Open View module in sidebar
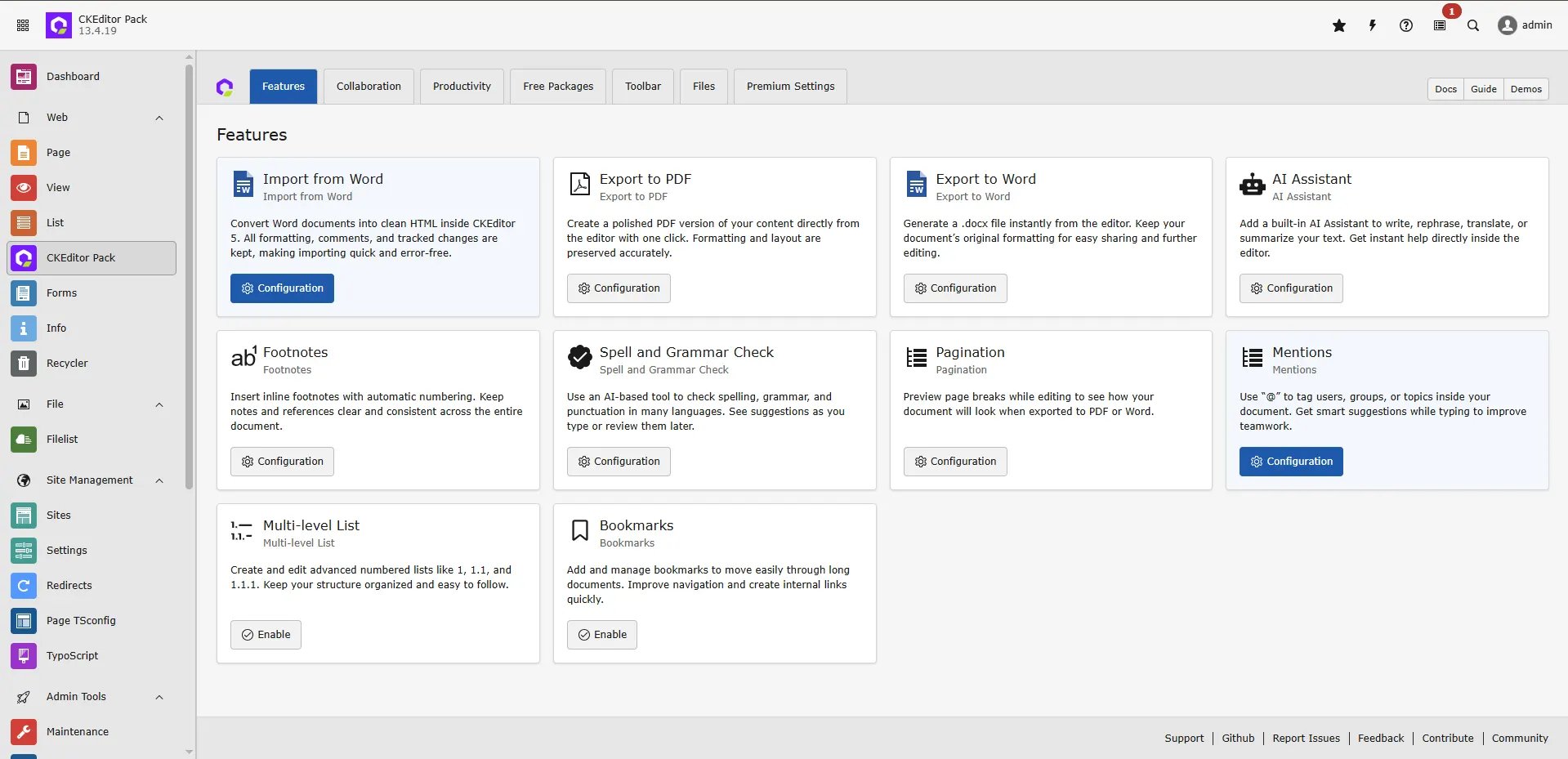Screen dimensions: 1568x759 [92, 188]
